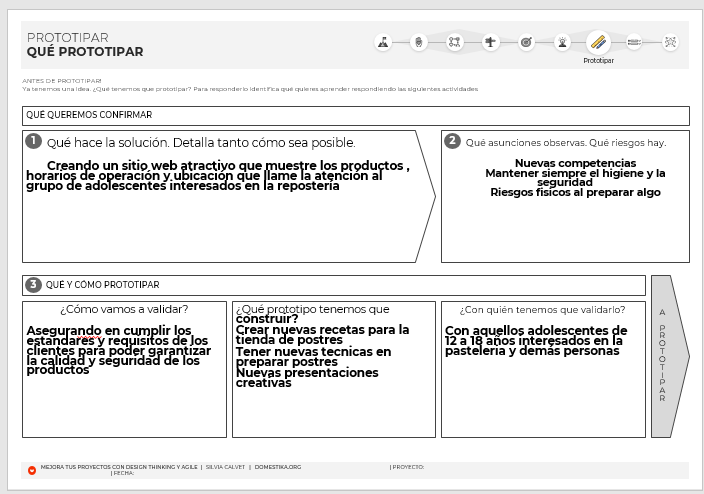Click the 'QUÉ QUEREMOS CONFIRMAR' section bar
Image resolution: width=704 pixels, height=494 pixels.
[356, 115]
